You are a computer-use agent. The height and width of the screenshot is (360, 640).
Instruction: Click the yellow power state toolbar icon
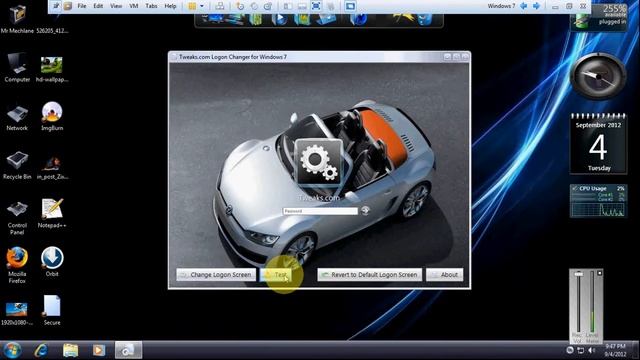tap(192, 6)
